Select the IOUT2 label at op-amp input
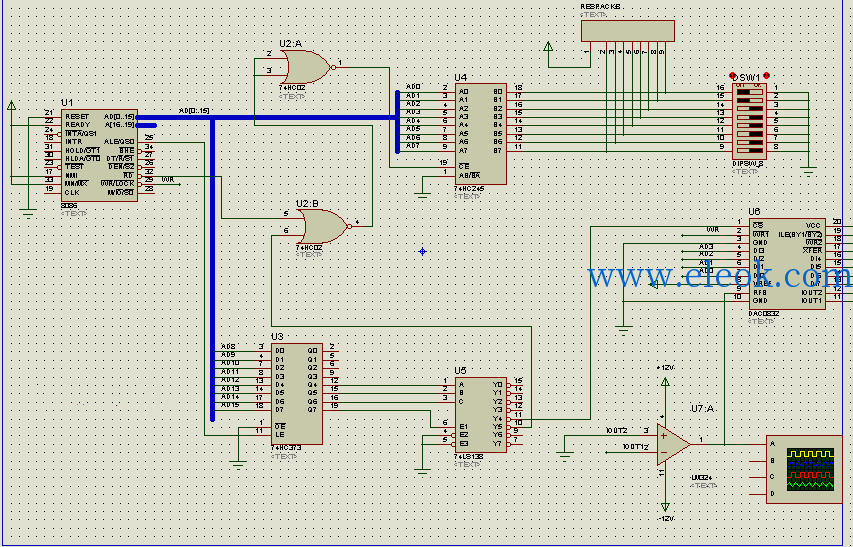The width and height of the screenshot is (853, 547). coord(616,431)
